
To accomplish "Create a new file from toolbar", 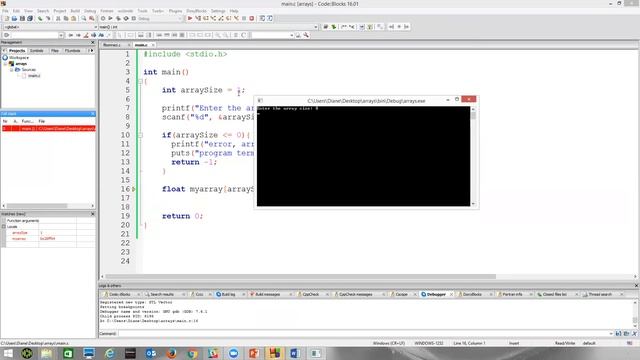I will [x=7, y=18].
